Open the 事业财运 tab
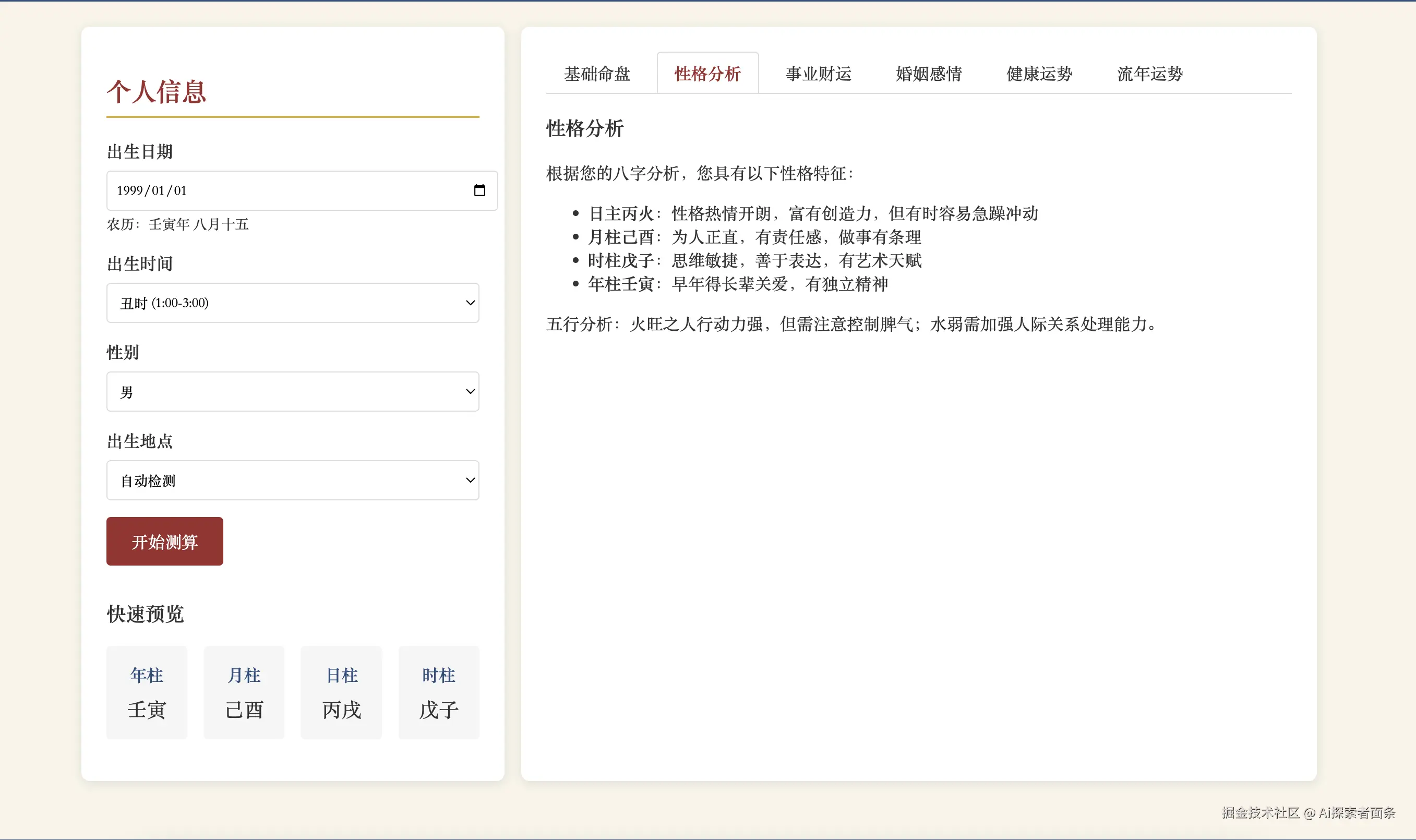Viewport: 1416px width, 840px height. (819, 74)
